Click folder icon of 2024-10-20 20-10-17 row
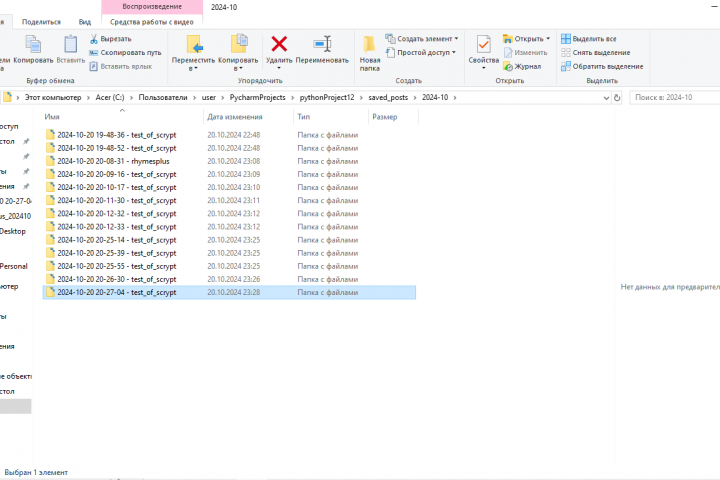The height and width of the screenshot is (480, 720). click(x=50, y=187)
